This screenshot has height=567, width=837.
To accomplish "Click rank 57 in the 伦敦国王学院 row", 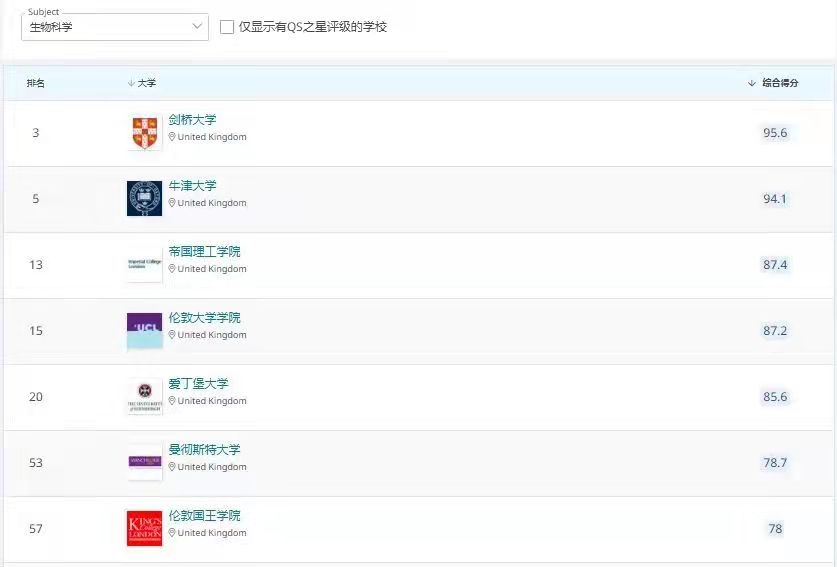I will tap(36, 529).
